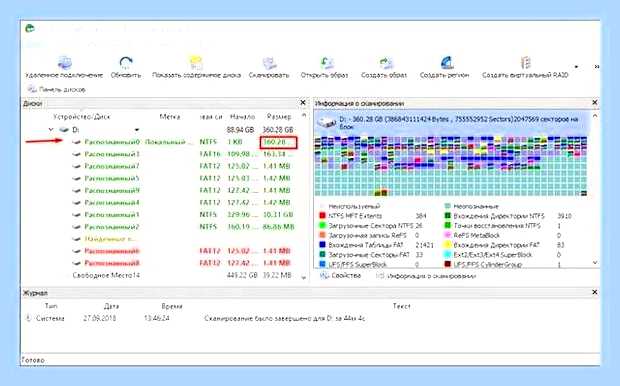Click the Панель дисков icon
The width and height of the screenshot is (620, 386).
(32, 89)
